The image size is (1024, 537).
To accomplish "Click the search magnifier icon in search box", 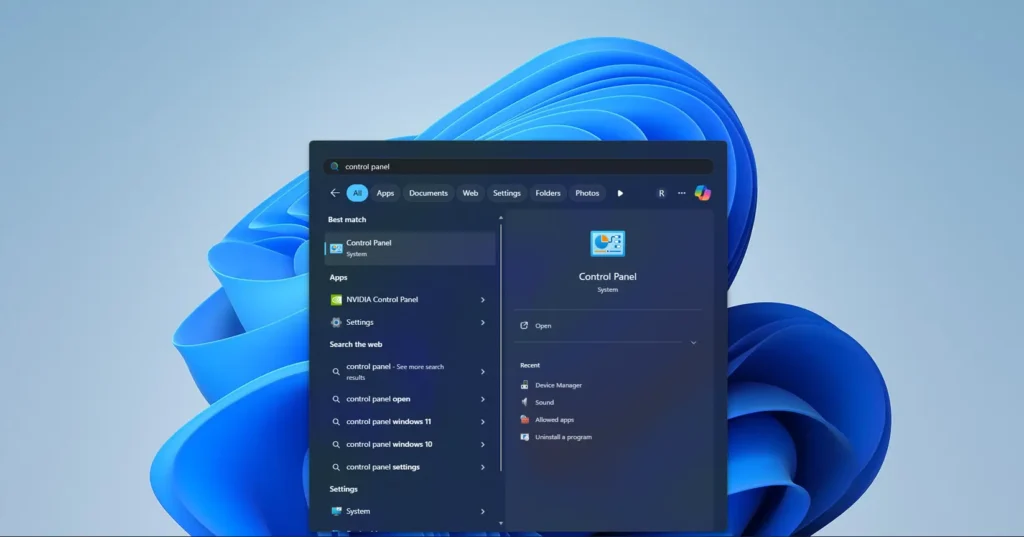I will coord(334,167).
